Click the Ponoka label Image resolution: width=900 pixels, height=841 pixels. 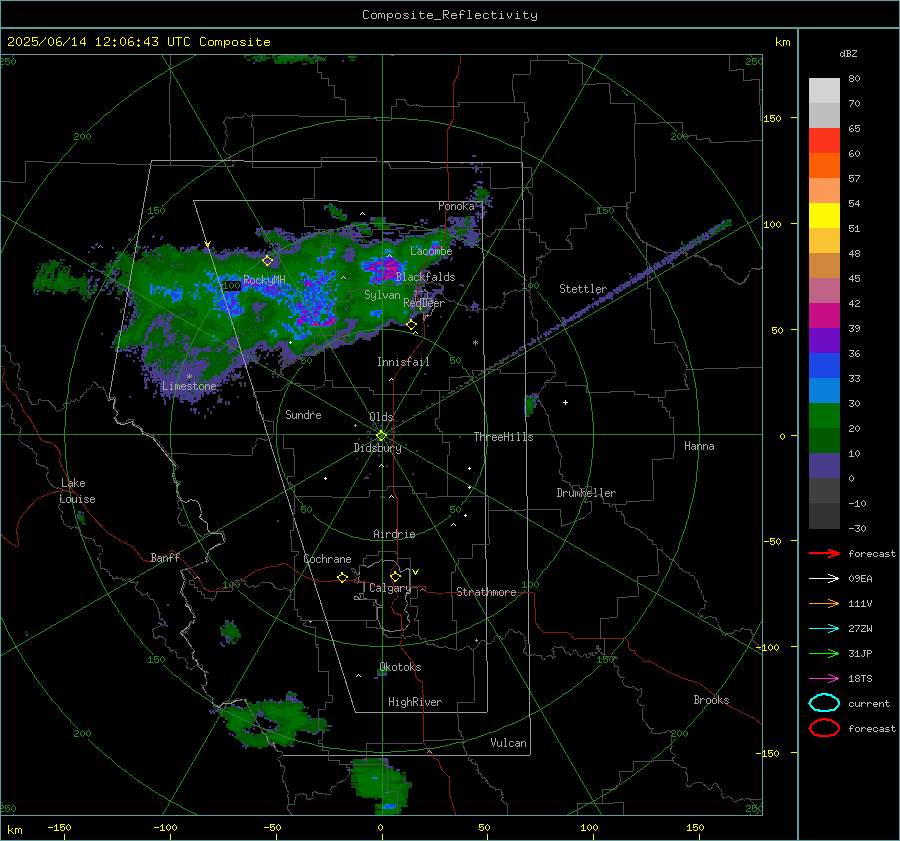[x=456, y=207]
